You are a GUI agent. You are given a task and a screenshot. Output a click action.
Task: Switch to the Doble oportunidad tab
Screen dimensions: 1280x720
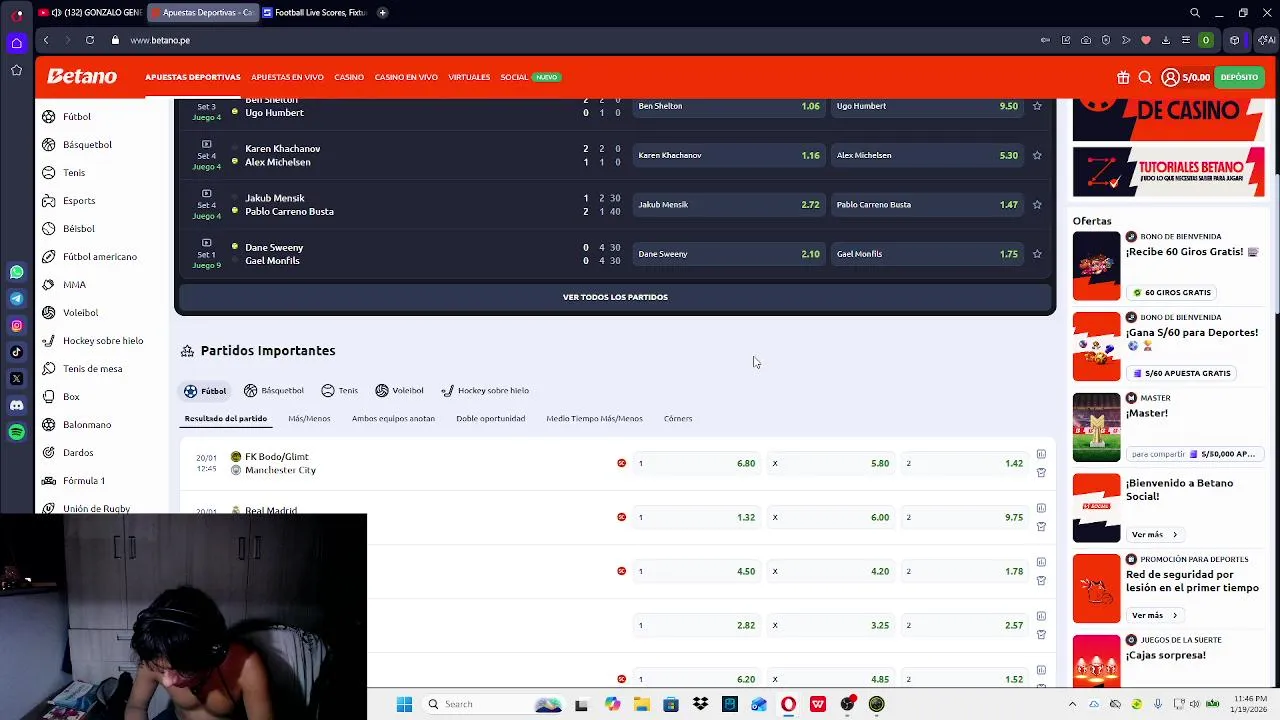(x=490, y=419)
